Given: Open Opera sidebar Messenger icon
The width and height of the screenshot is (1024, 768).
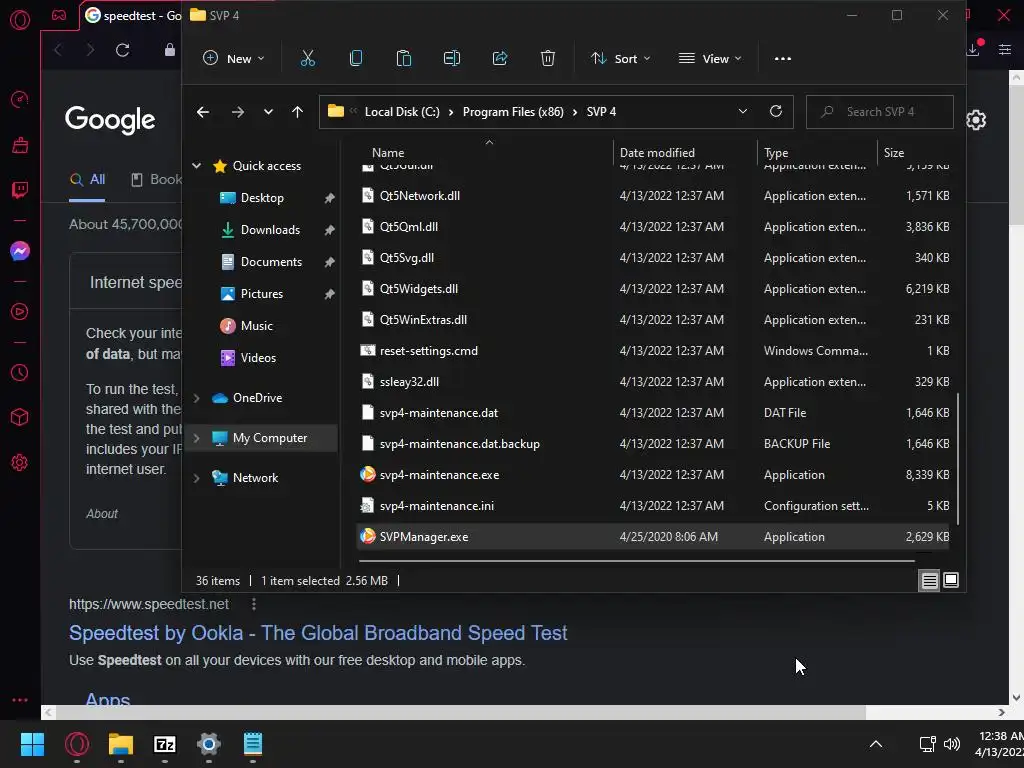Looking at the screenshot, I should pos(20,251).
